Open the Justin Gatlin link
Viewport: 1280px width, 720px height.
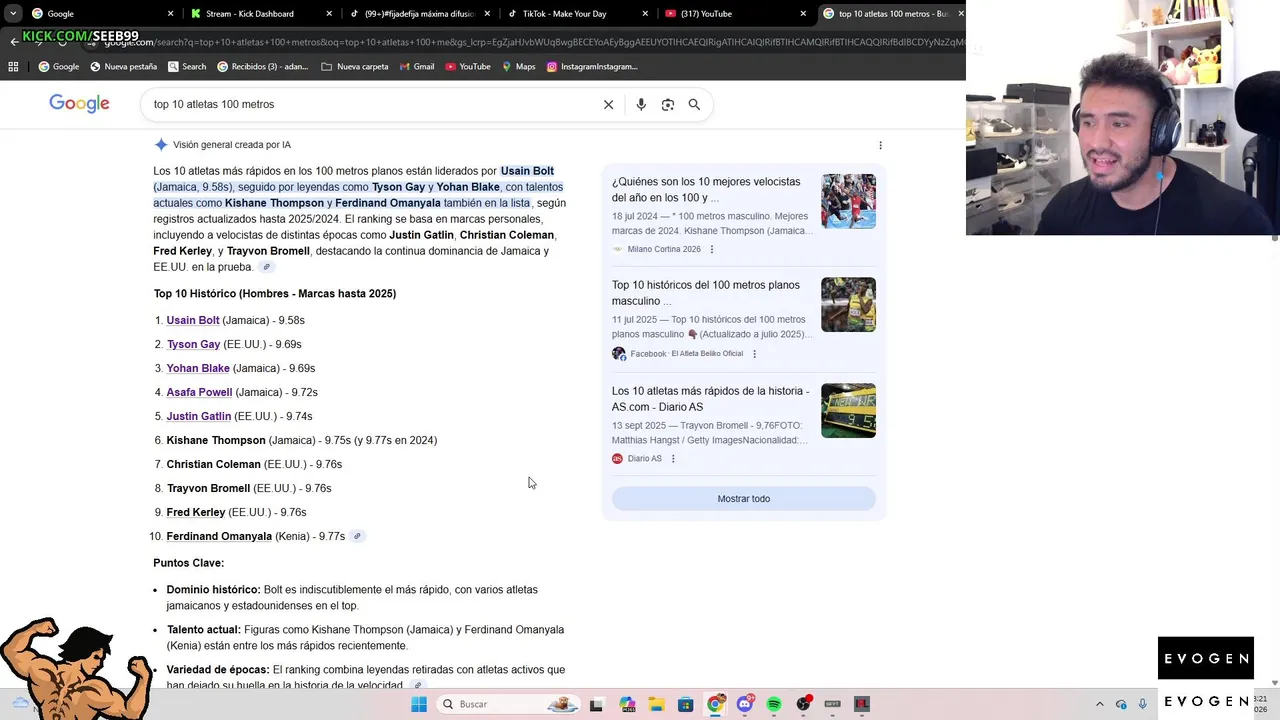pyautogui.click(x=198, y=416)
